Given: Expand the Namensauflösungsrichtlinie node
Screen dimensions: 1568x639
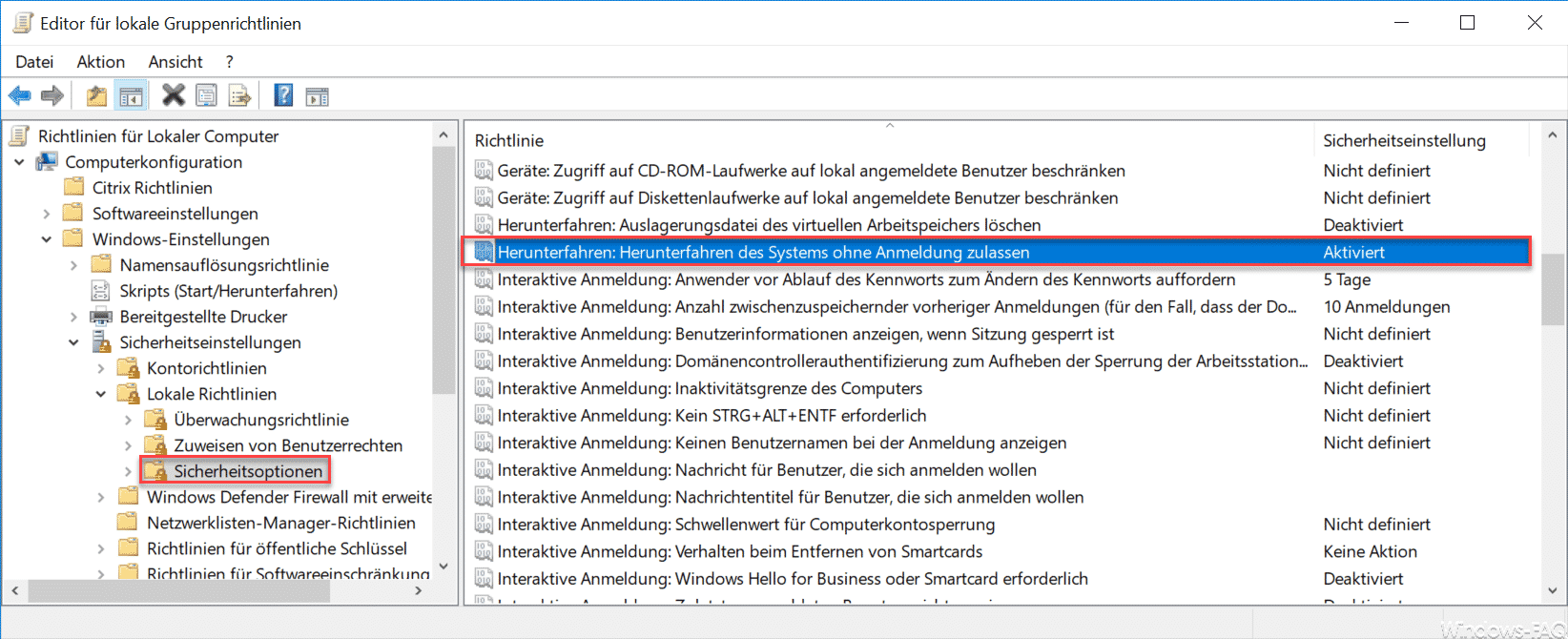Looking at the screenshot, I should tap(73, 265).
